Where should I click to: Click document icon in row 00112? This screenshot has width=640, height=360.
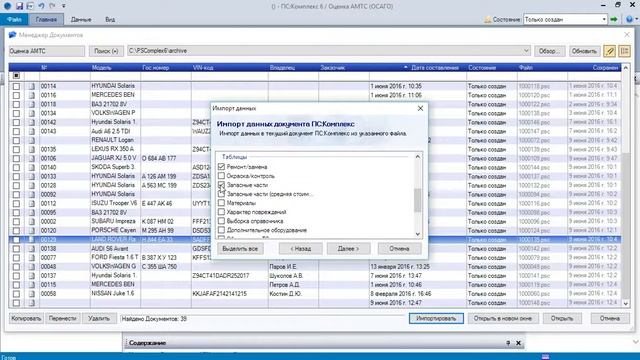point(32,203)
